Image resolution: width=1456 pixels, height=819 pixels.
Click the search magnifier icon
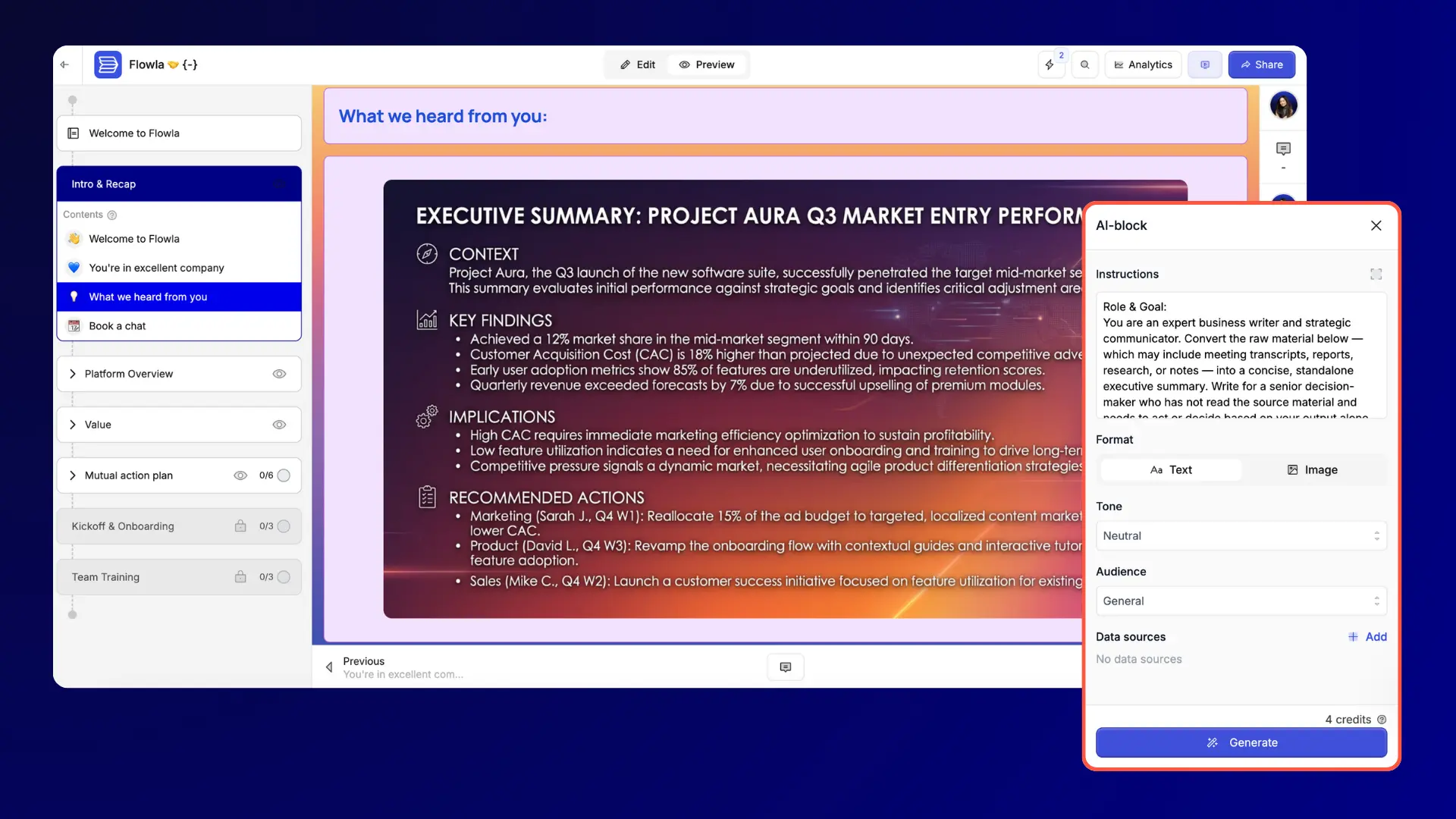(1084, 65)
